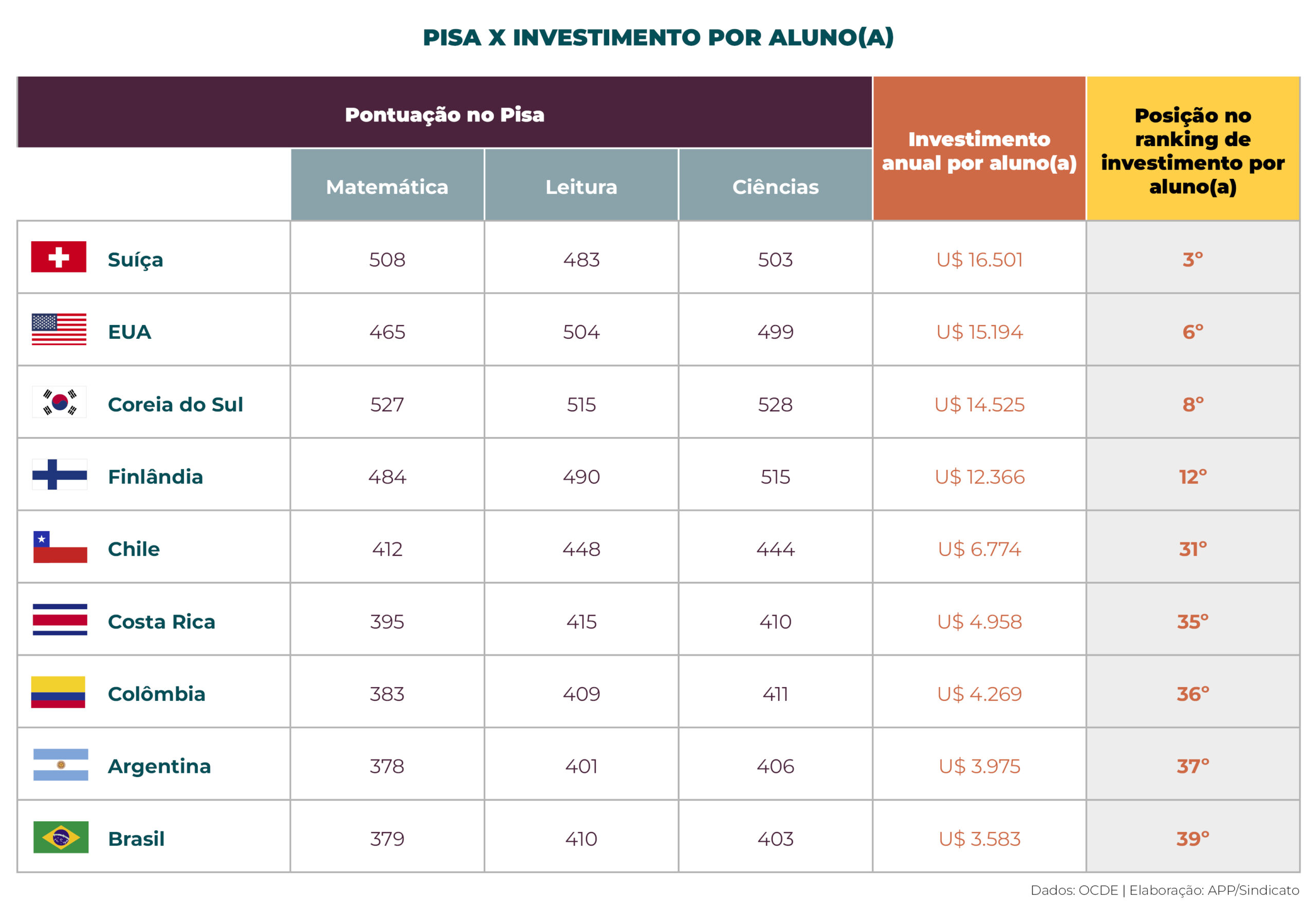
Task: Select the Colombia flag icon
Action: click(x=59, y=692)
